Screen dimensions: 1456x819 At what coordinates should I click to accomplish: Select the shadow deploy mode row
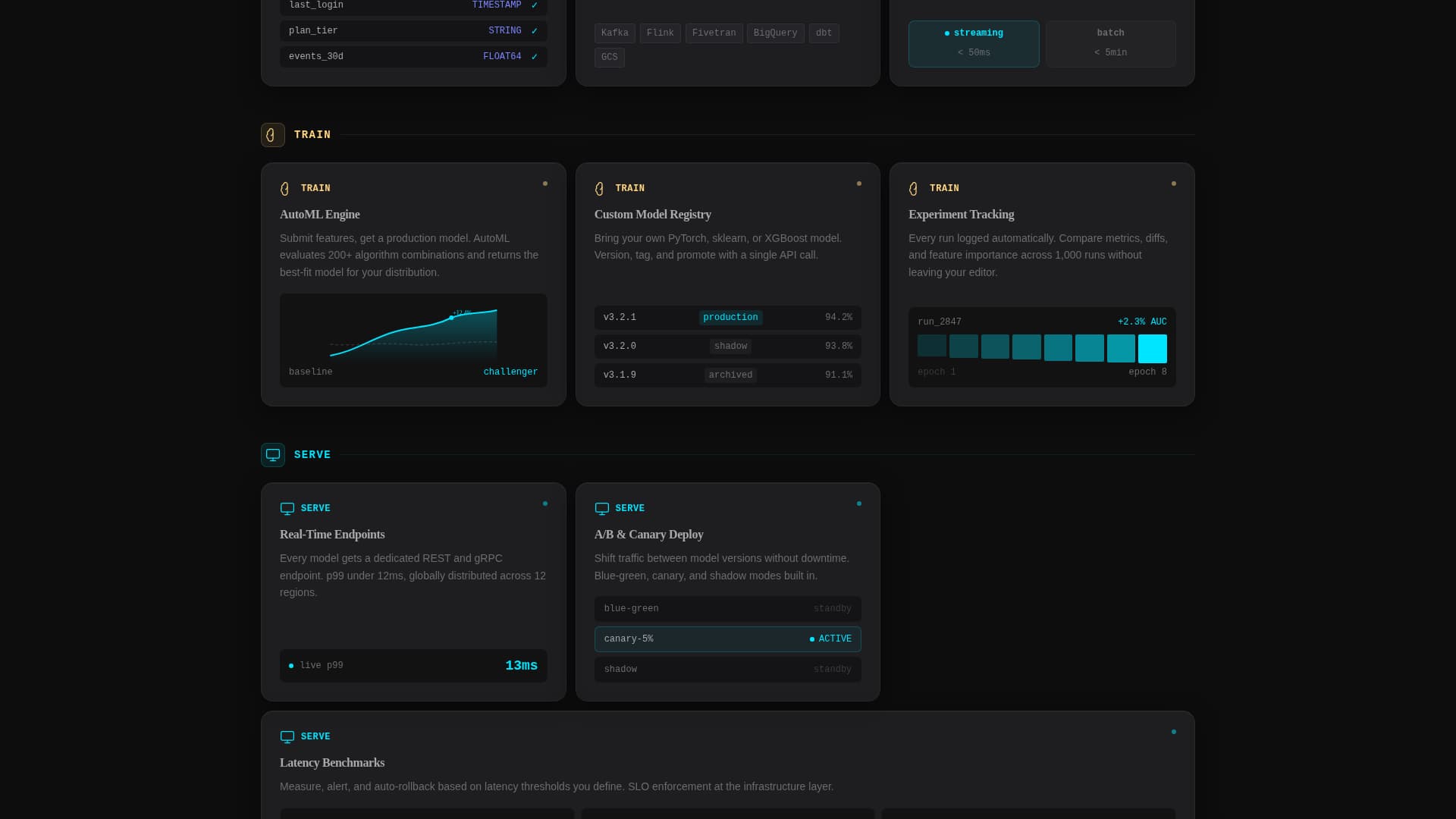point(728,670)
